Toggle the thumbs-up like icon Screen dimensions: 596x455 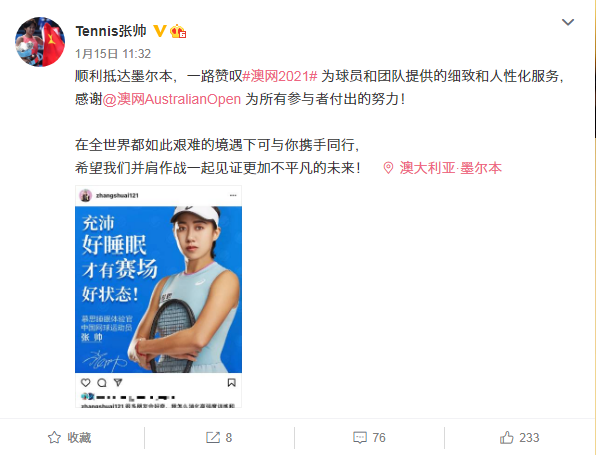[x=507, y=438]
